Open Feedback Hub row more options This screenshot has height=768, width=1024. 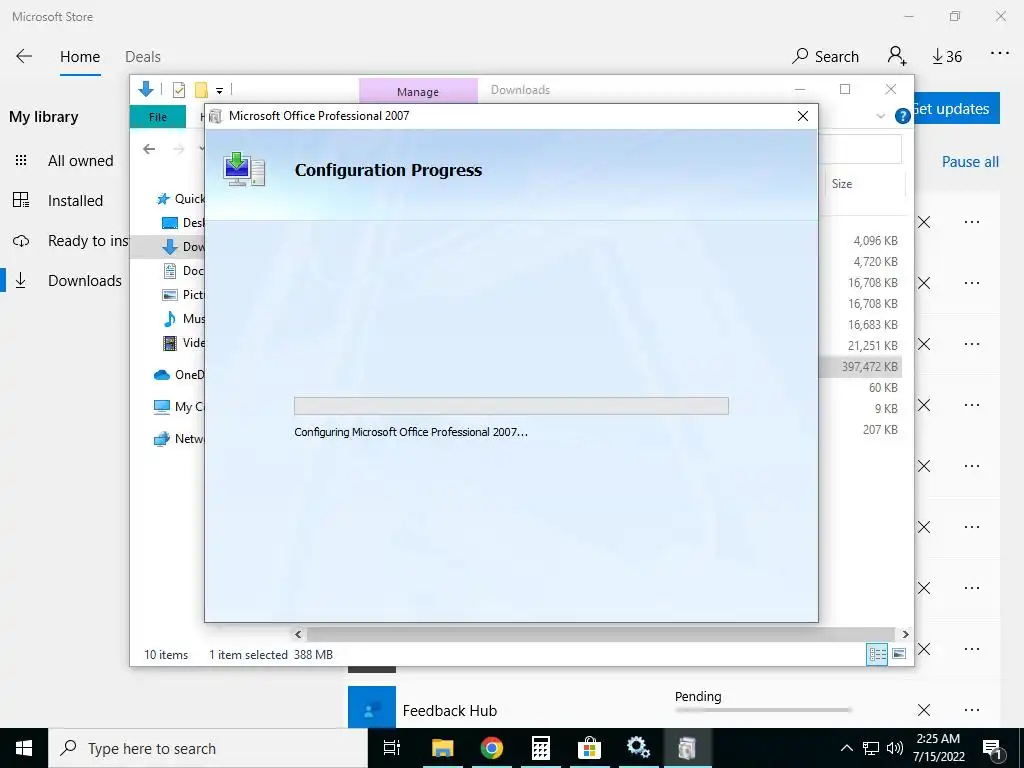[972, 710]
